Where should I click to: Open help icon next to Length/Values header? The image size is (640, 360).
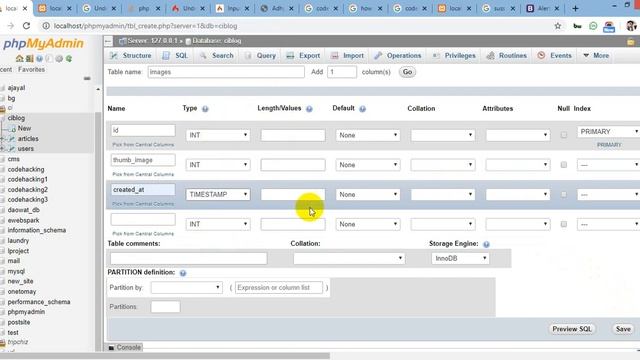(309, 109)
